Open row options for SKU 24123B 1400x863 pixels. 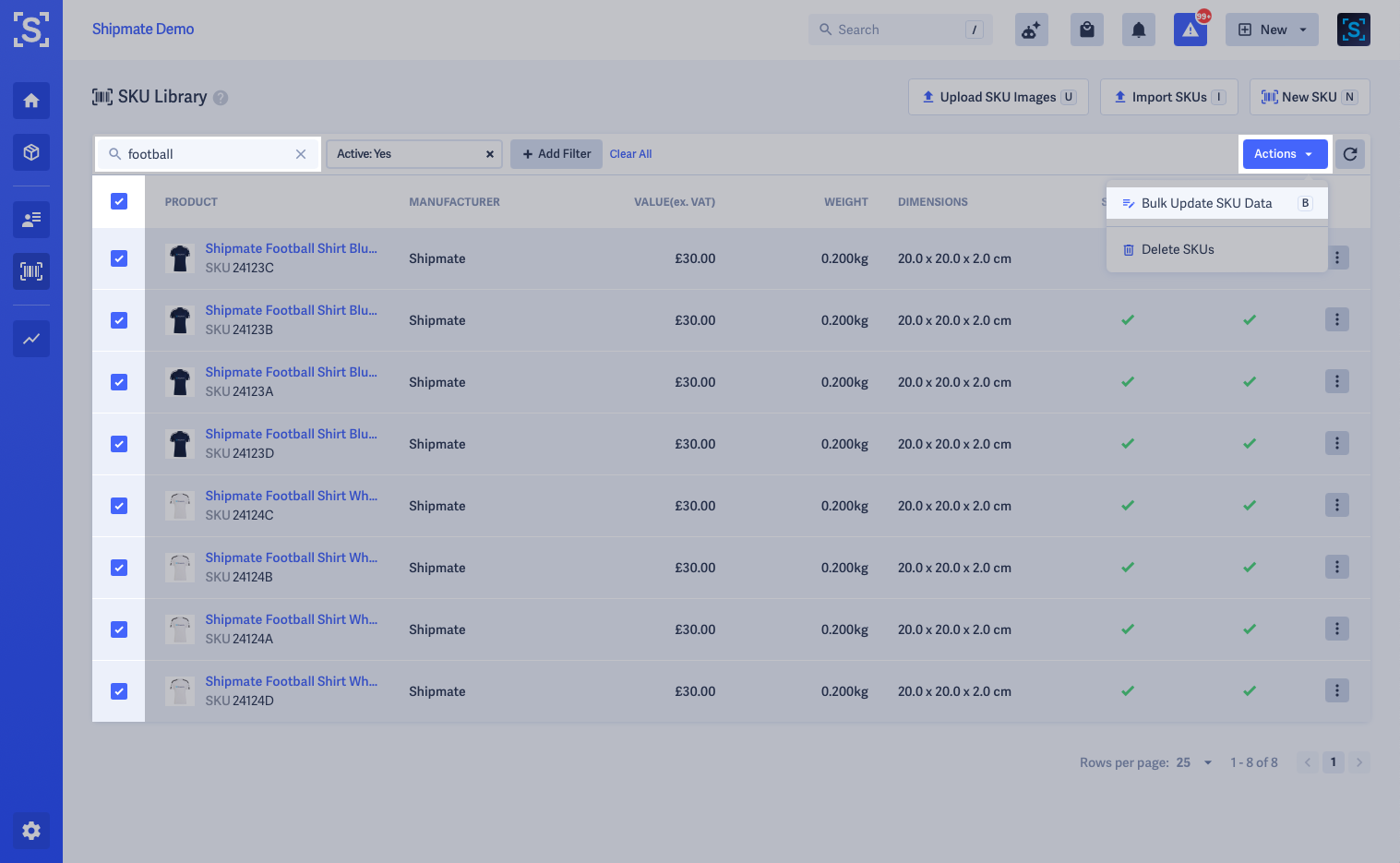pos(1337,320)
